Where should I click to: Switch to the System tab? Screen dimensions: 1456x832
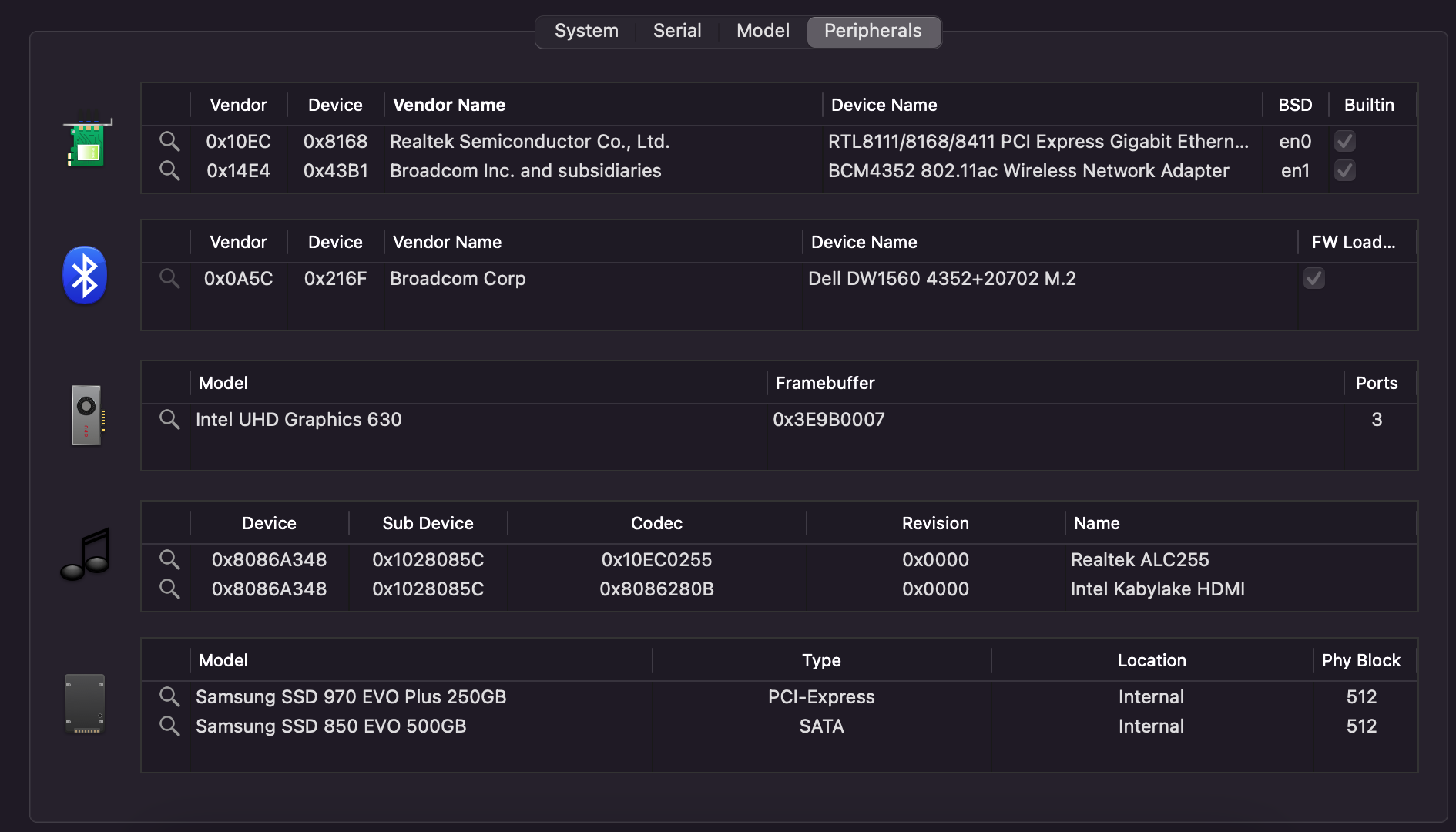586,31
